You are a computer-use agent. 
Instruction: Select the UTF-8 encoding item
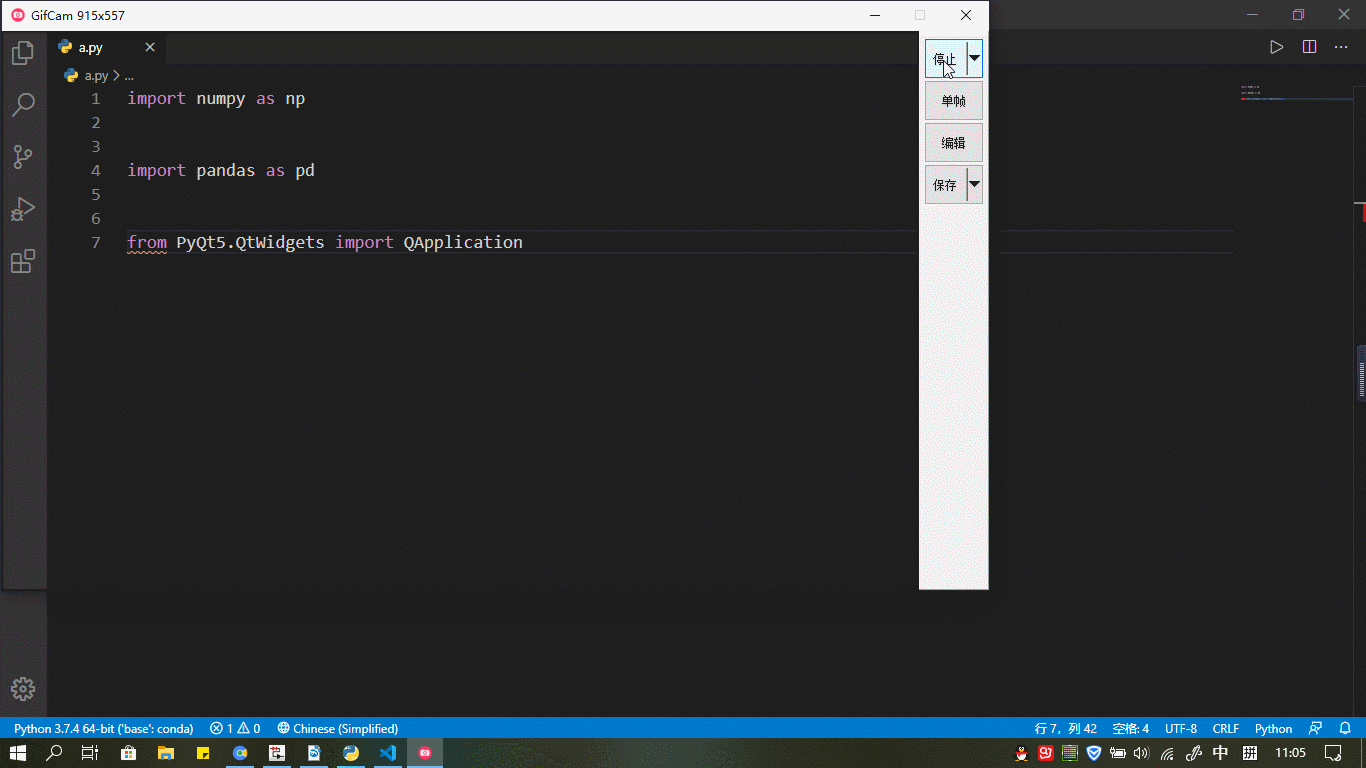tap(1181, 728)
